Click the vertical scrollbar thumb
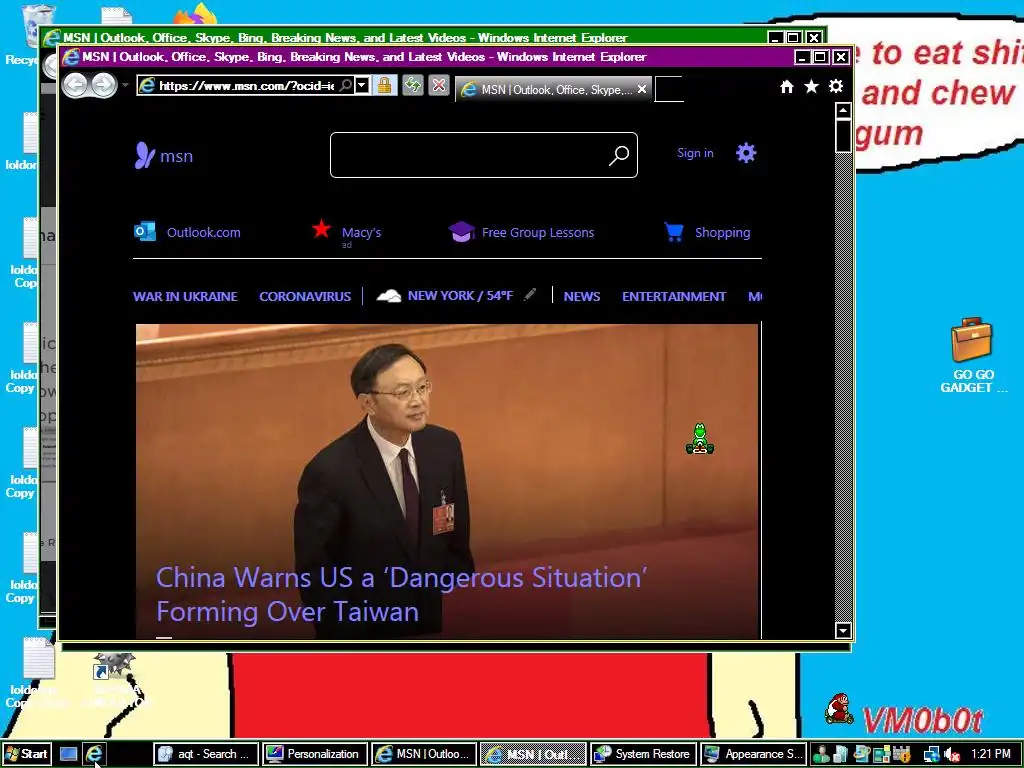This screenshot has width=1024, height=768. pos(843,136)
